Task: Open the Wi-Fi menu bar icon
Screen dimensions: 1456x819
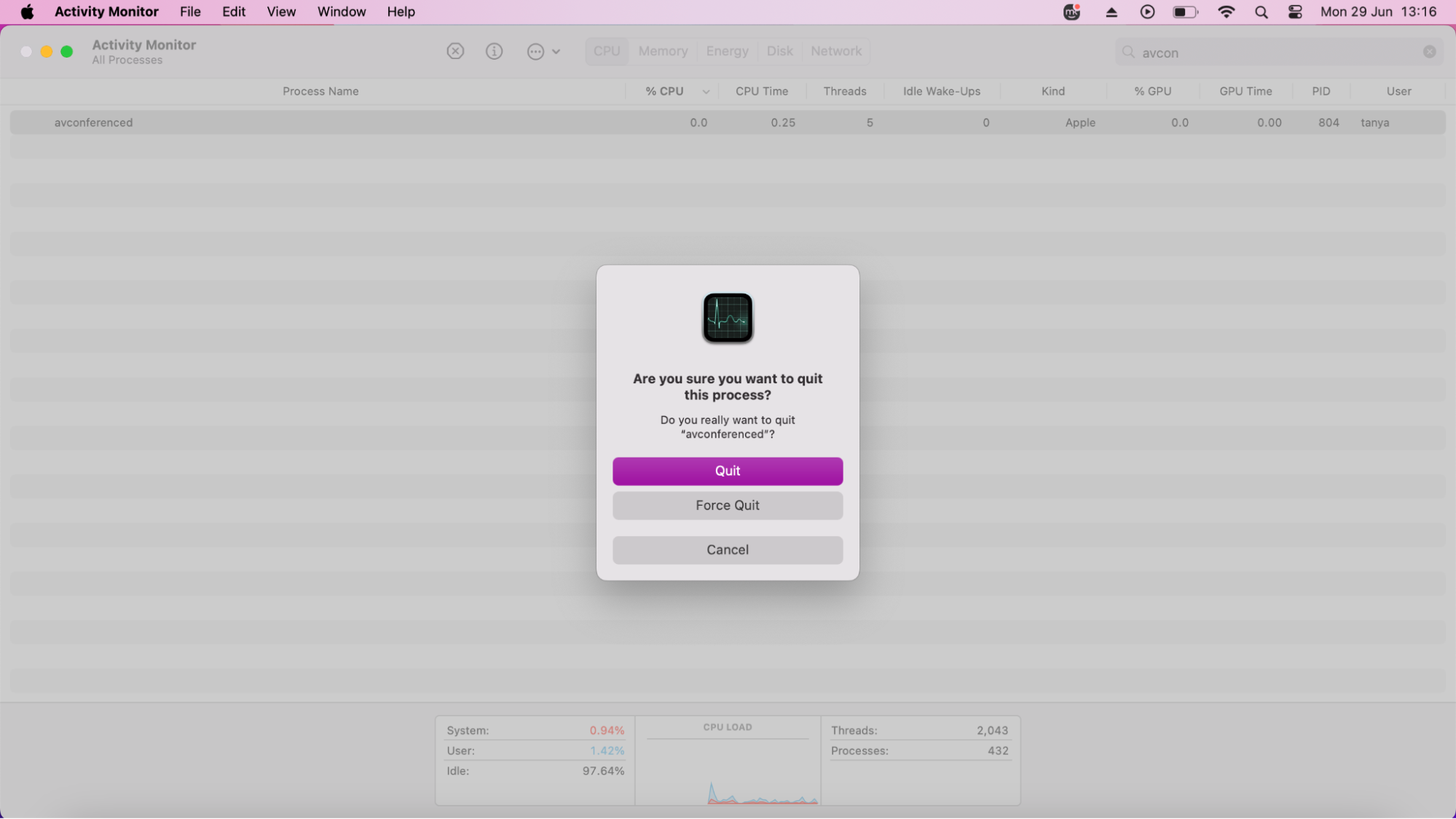Action: pyautogui.click(x=1227, y=12)
